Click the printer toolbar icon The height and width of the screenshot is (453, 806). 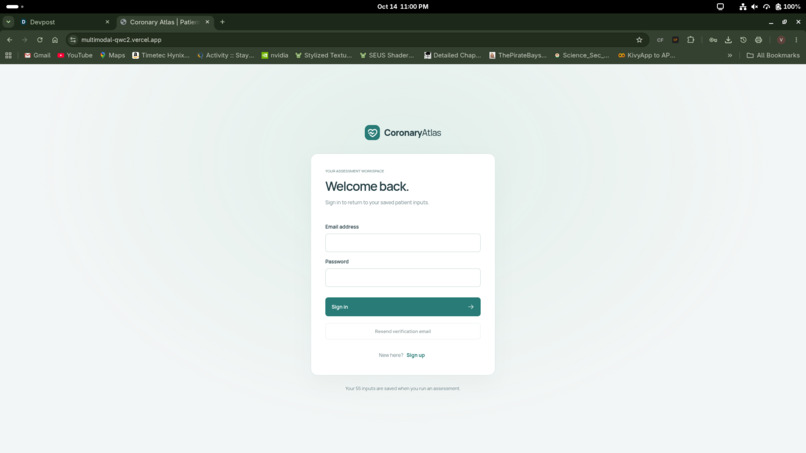[x=758, y=40]
